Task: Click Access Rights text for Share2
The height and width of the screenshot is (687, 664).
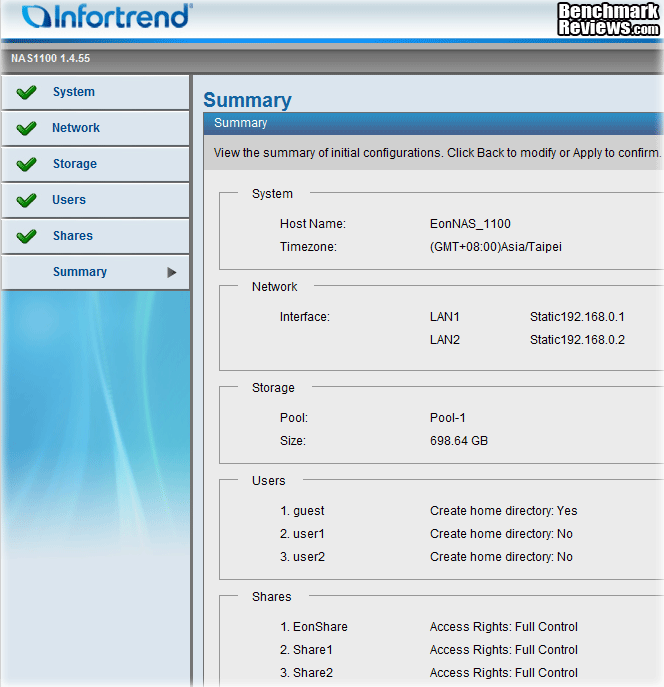Action: [x=504, y=673]
